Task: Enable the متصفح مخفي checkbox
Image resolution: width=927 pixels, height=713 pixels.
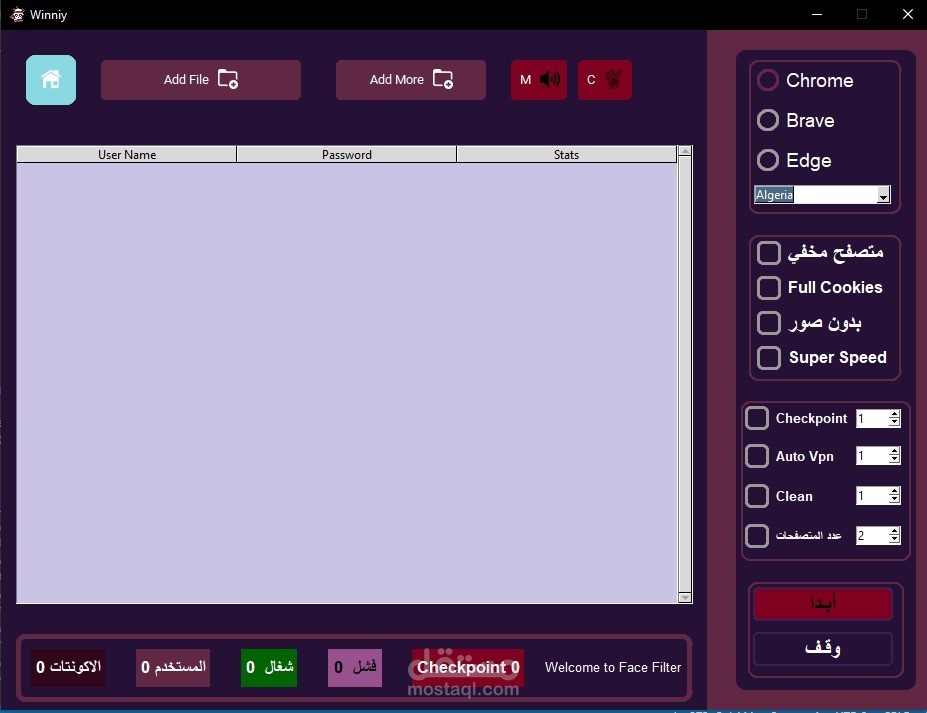Action: (x=769, y=253)
